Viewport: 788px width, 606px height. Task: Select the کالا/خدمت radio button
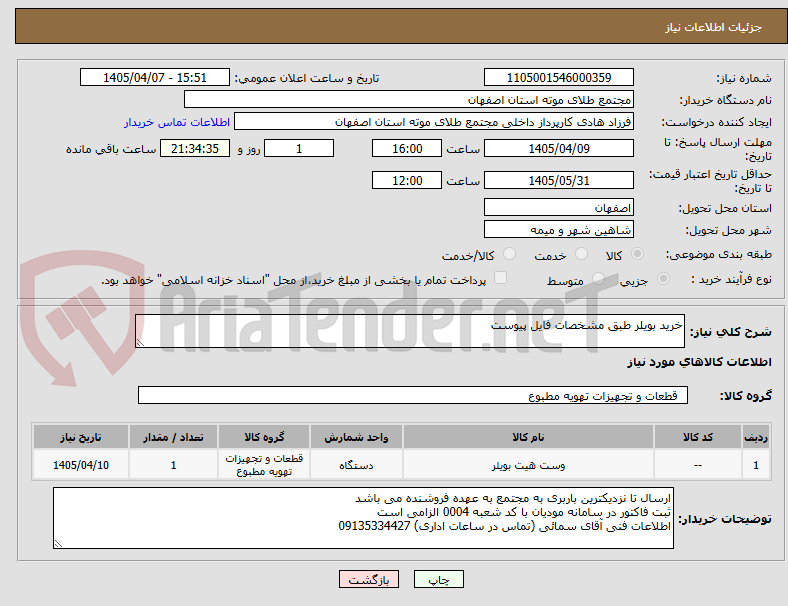pyautogui.click(x=510, y=254)
